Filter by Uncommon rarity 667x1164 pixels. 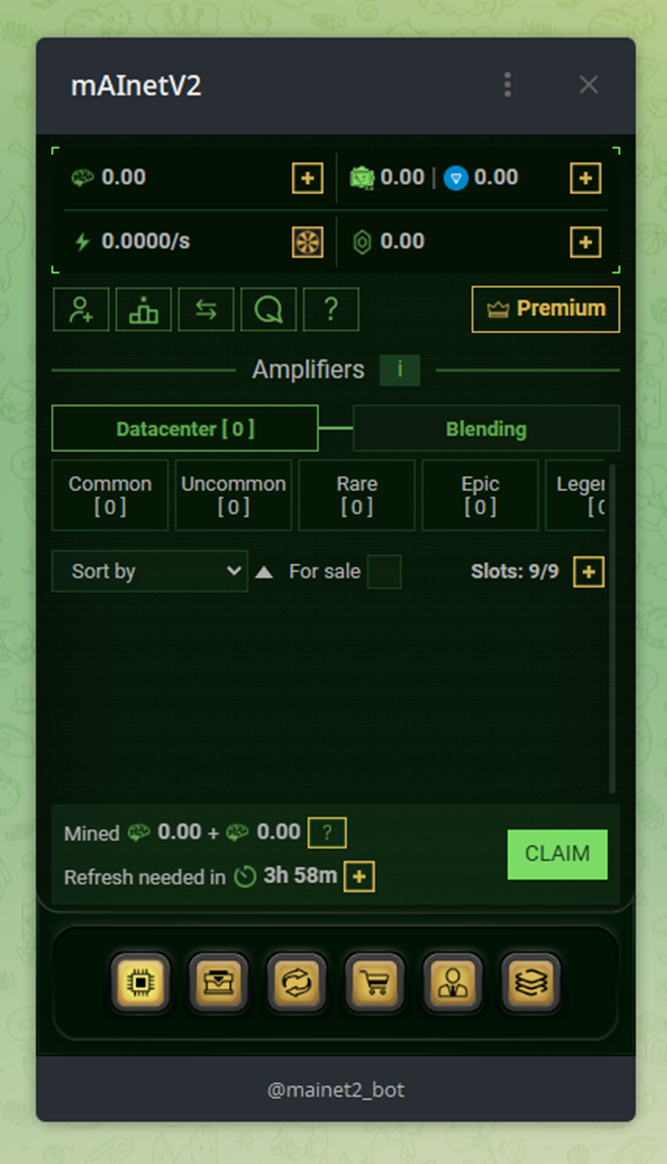(233, 495)
